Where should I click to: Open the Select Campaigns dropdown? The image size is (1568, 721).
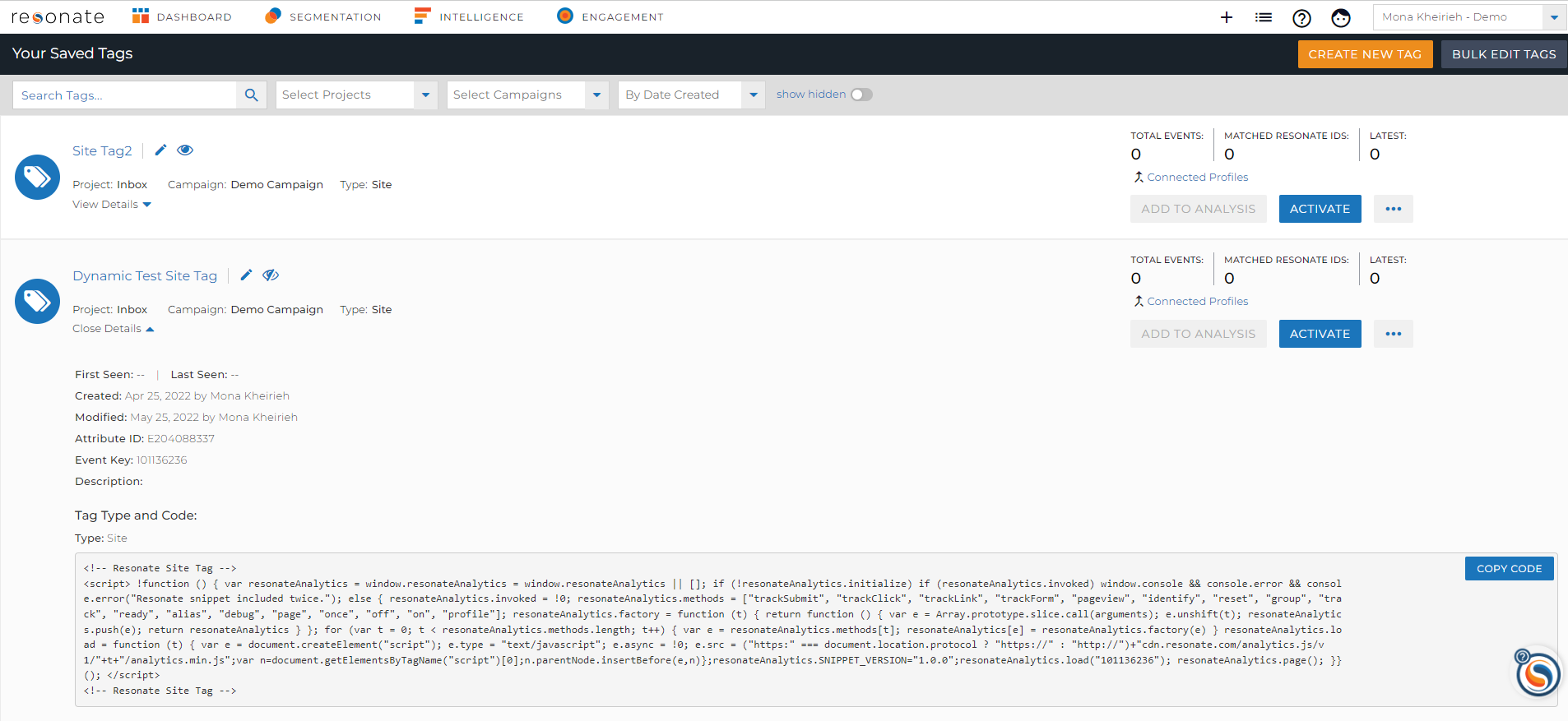[527, 95]
